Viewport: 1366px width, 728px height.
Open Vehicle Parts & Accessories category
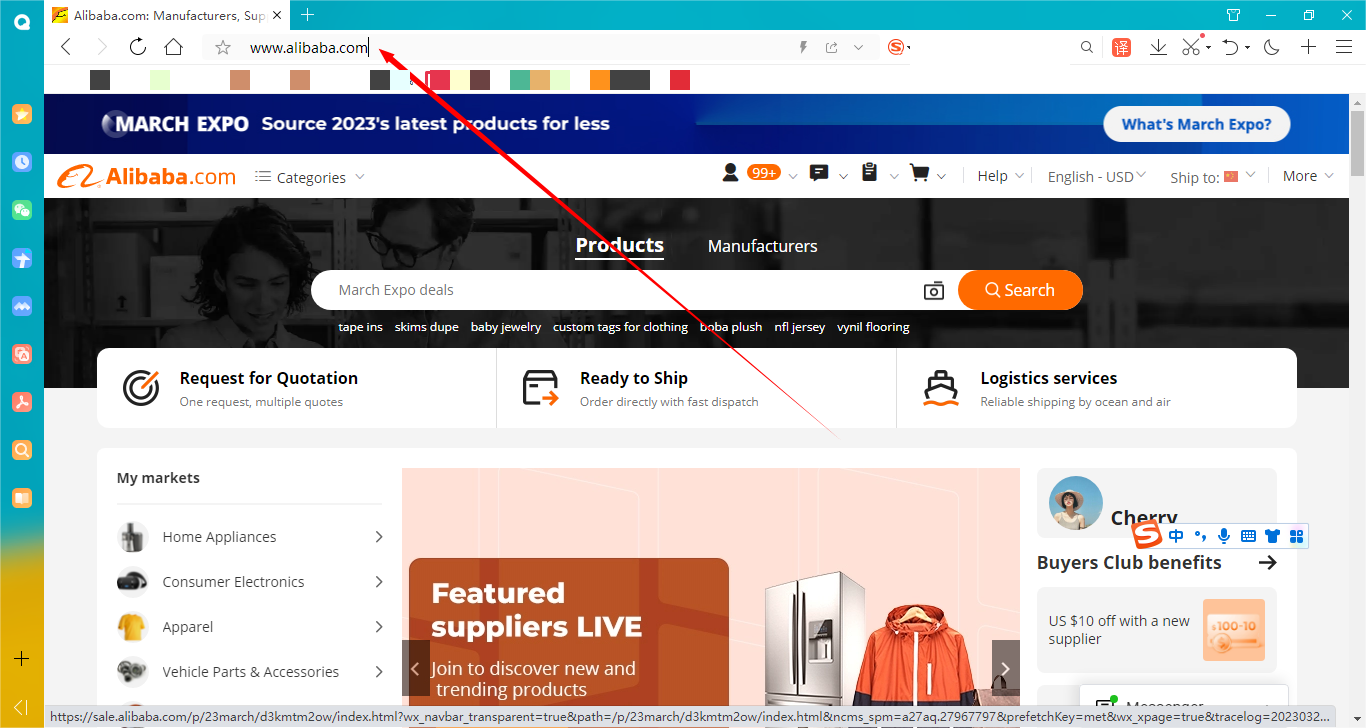(x=250, y=672)
